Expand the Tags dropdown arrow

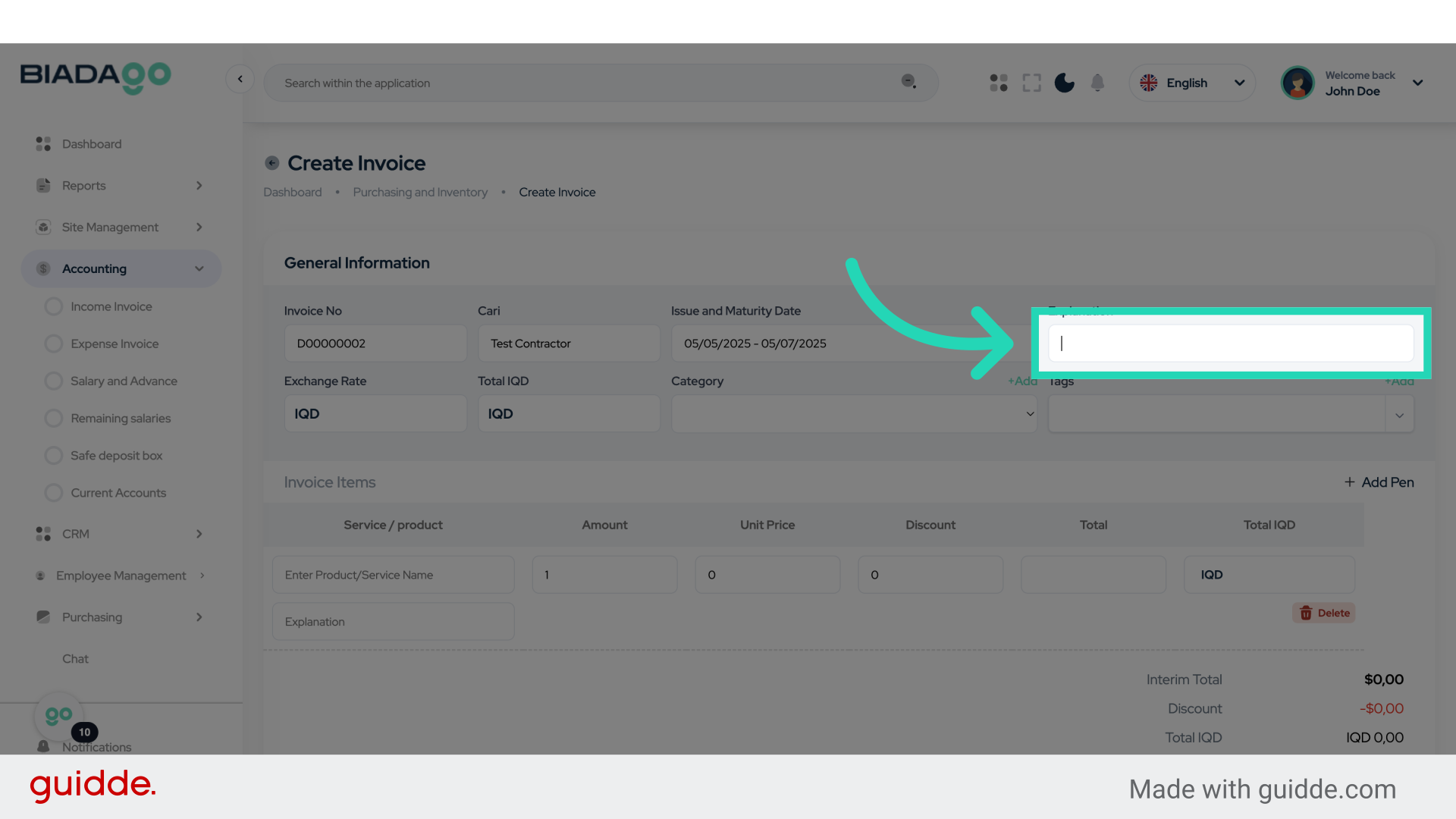1399,415
